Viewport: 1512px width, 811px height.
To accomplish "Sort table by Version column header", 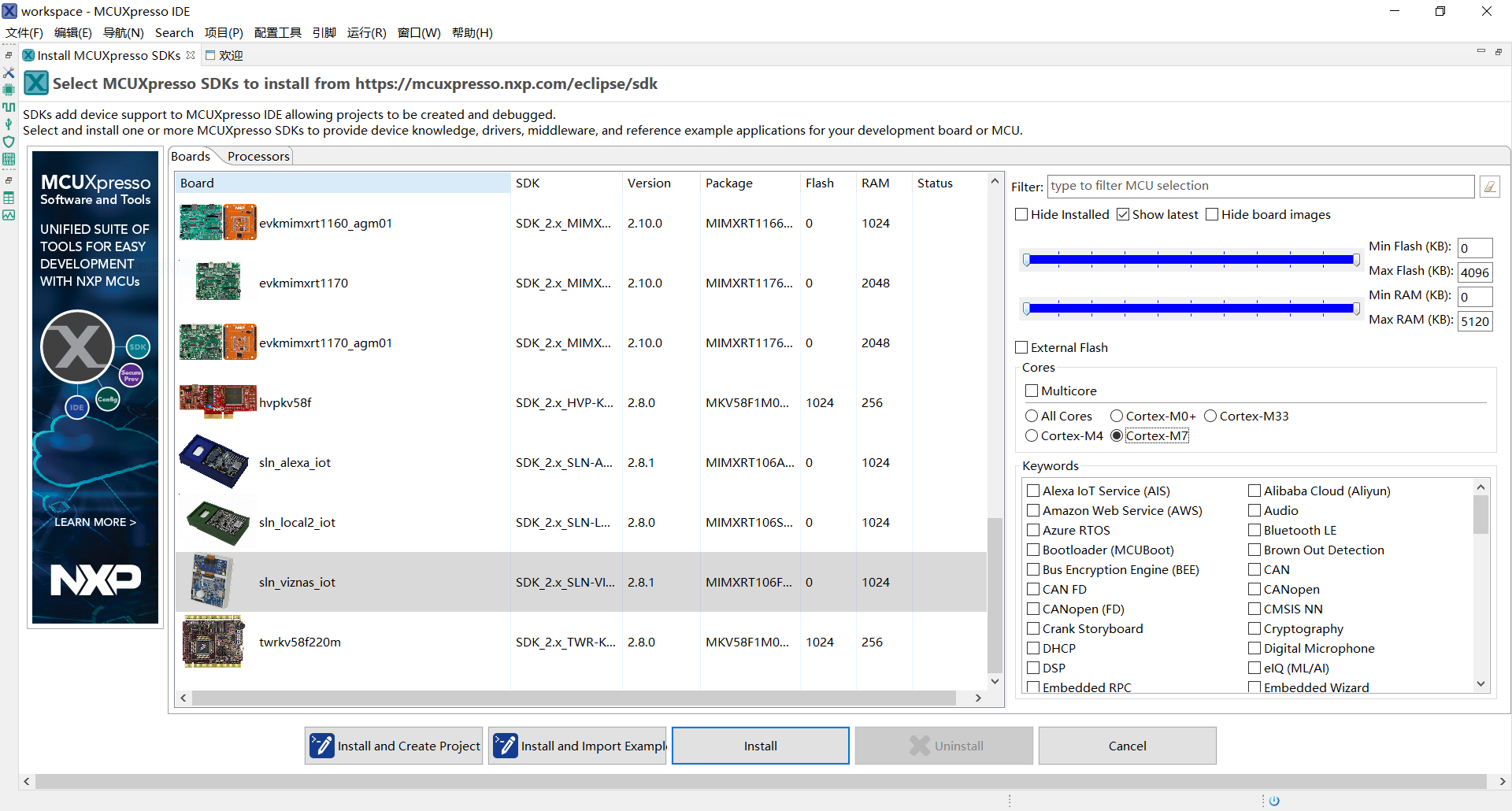I will (x=661, y=183).
